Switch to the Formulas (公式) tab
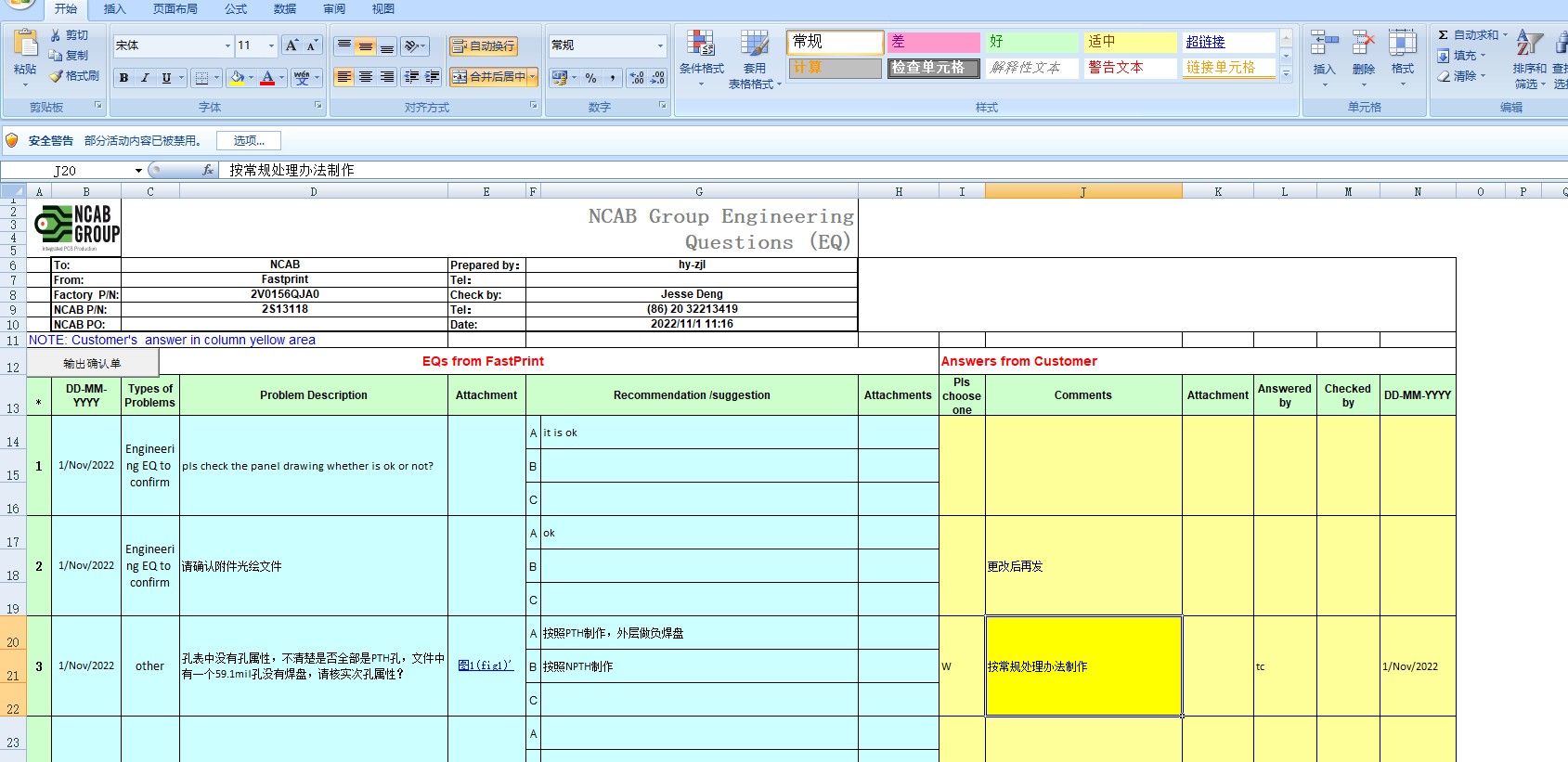The image size is (1568, 762). (x=236, y=9)
